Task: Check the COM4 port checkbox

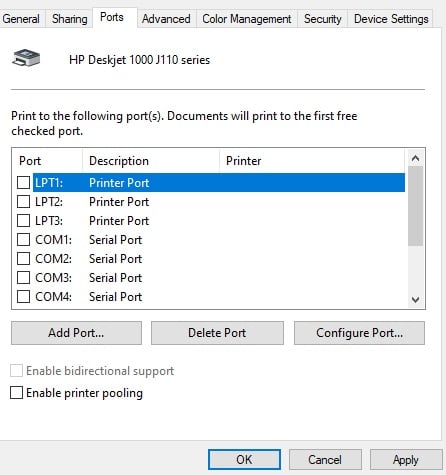Action: [23, 296]
